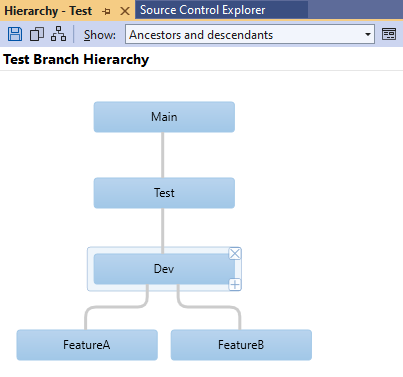Select the Test branch node
The height and width of the screenshot is (377, 403).
click(x=164, y=193)
